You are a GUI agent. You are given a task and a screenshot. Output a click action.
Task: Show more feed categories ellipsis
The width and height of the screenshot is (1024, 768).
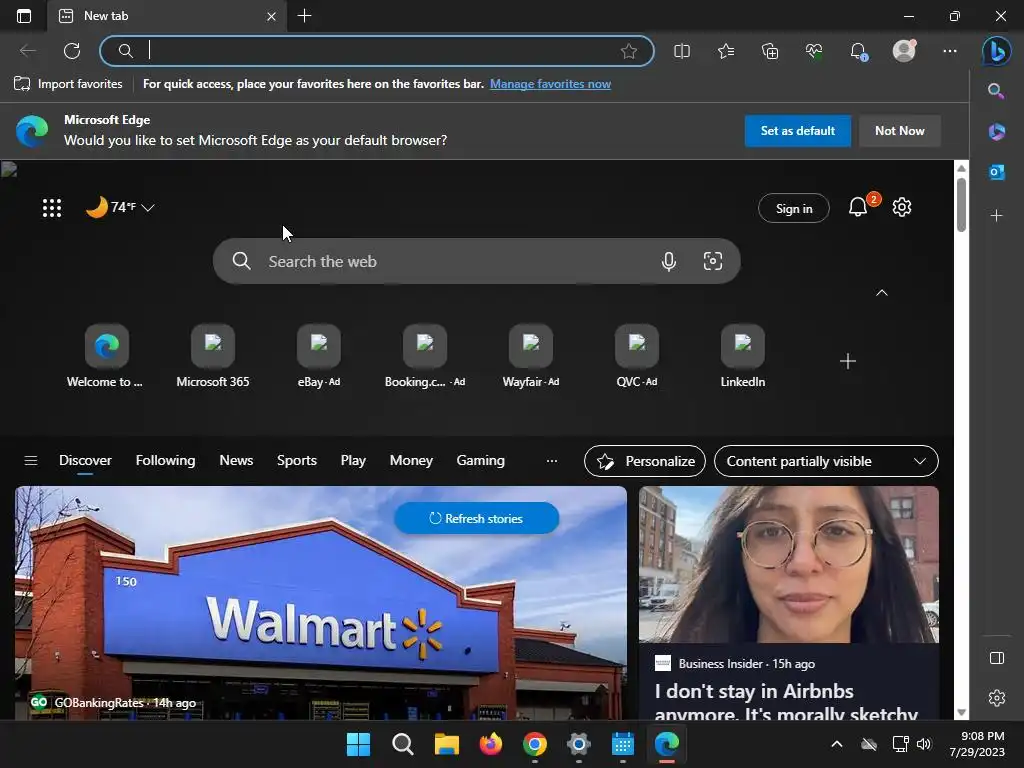tap(552, 460)
